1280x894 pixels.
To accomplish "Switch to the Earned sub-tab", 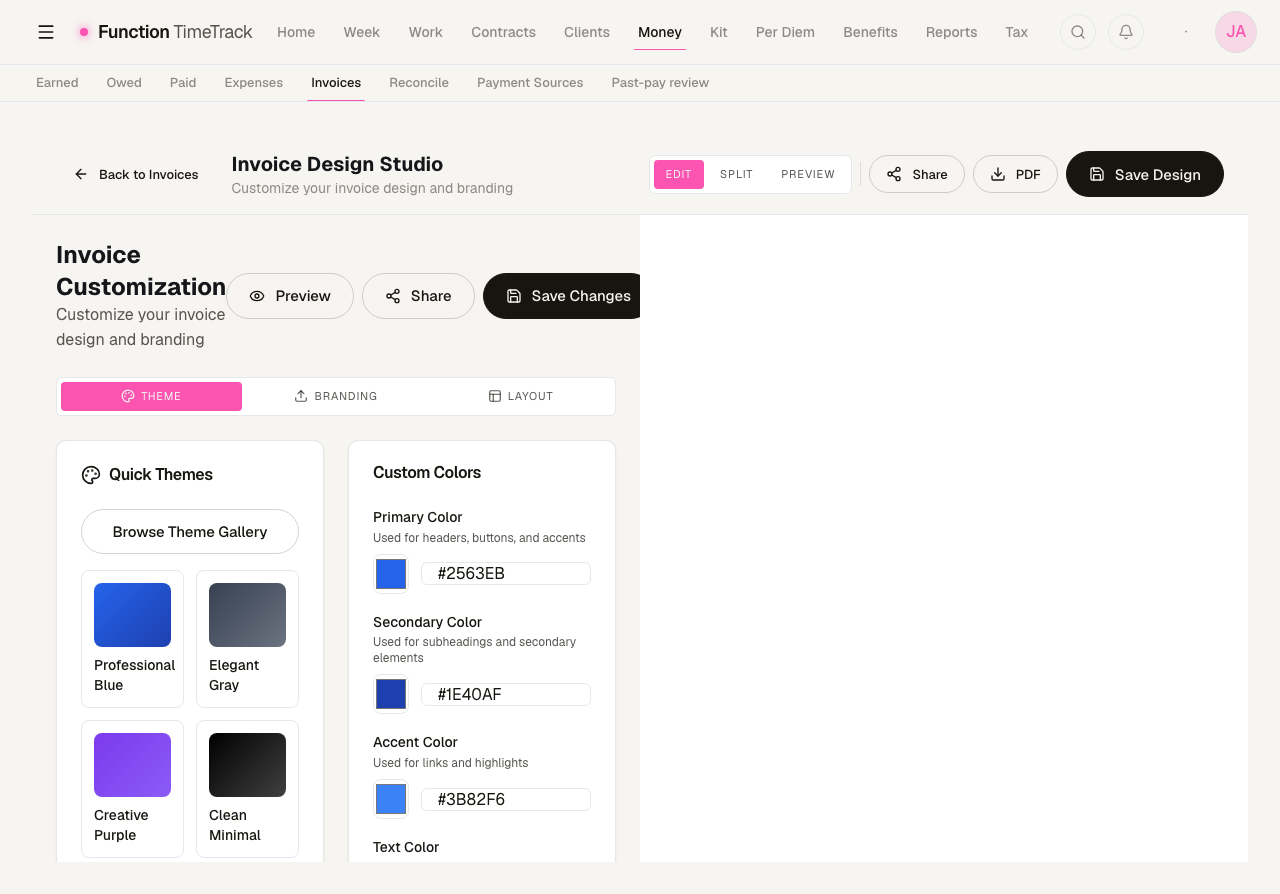I will click(x=57, y=83).
